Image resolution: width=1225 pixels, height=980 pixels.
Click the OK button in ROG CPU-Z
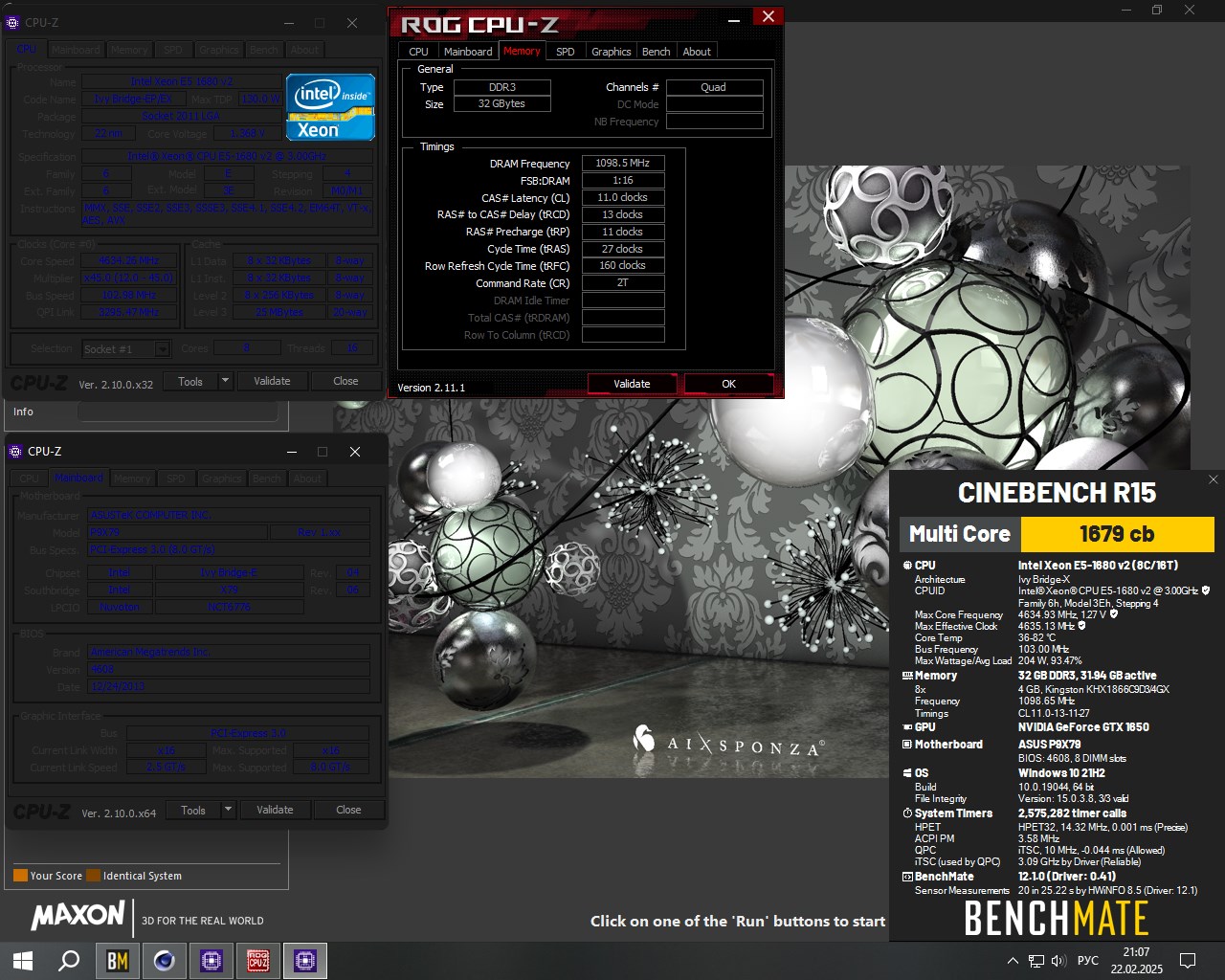tap(728, 384)
